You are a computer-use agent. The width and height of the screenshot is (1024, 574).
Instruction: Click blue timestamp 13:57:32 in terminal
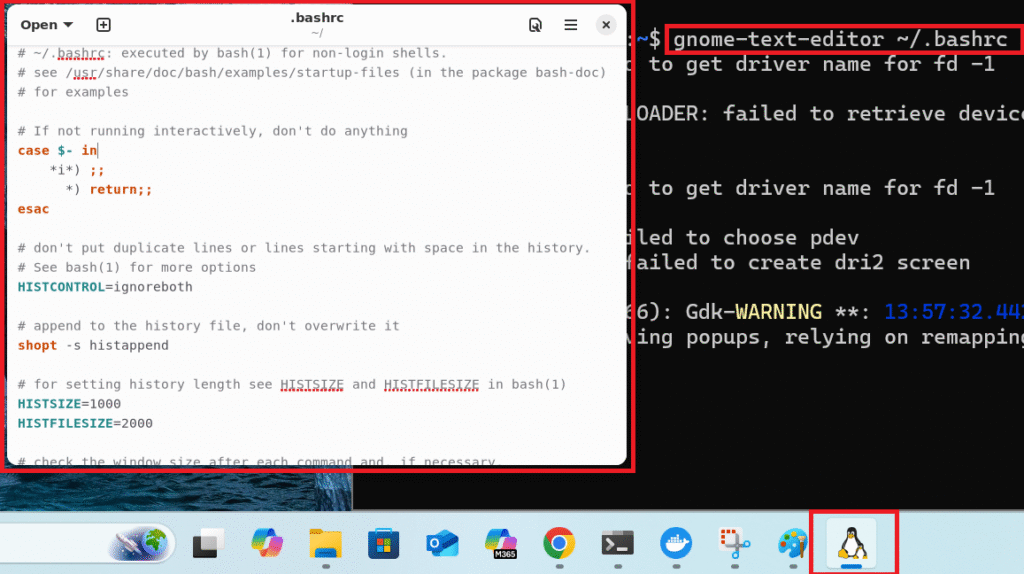pyautogui.click(x=953, y=311)
